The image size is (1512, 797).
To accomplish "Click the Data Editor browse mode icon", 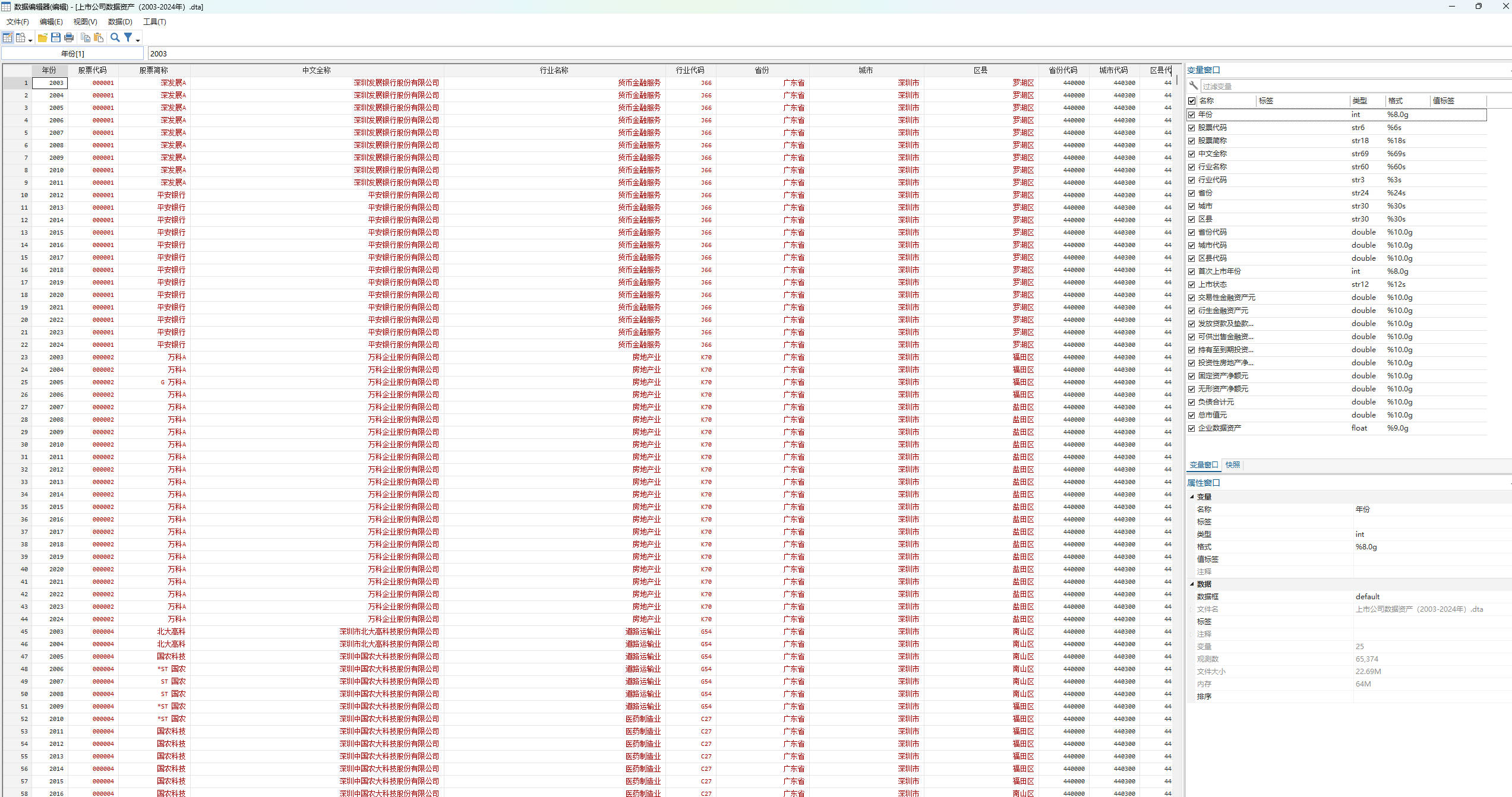I will 21,37.
